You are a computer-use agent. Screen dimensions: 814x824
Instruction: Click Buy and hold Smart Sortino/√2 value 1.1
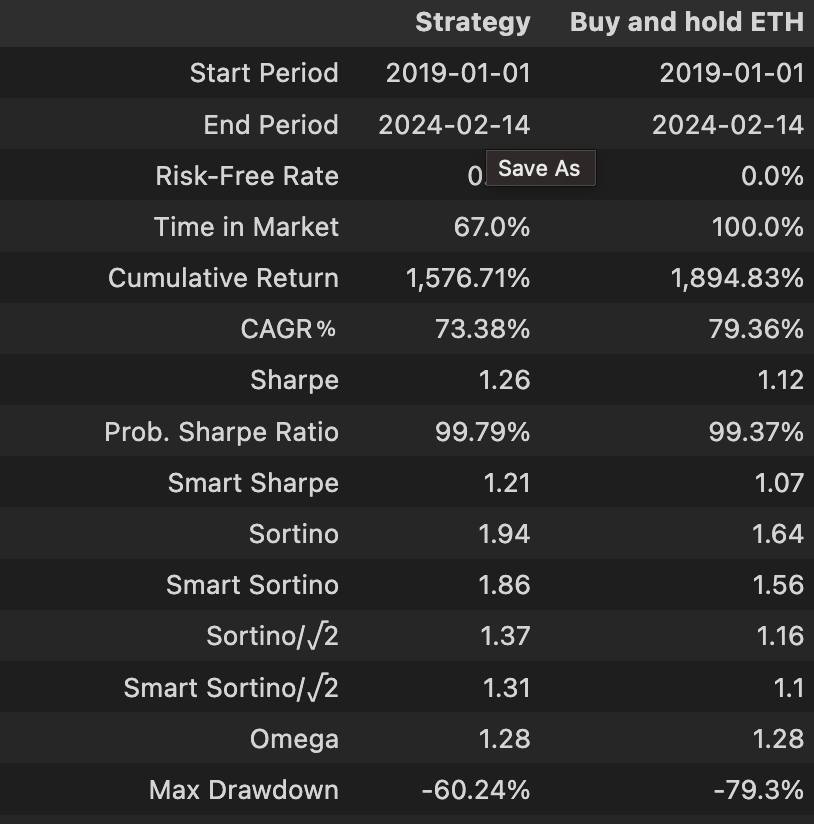(x=789, y=688)
